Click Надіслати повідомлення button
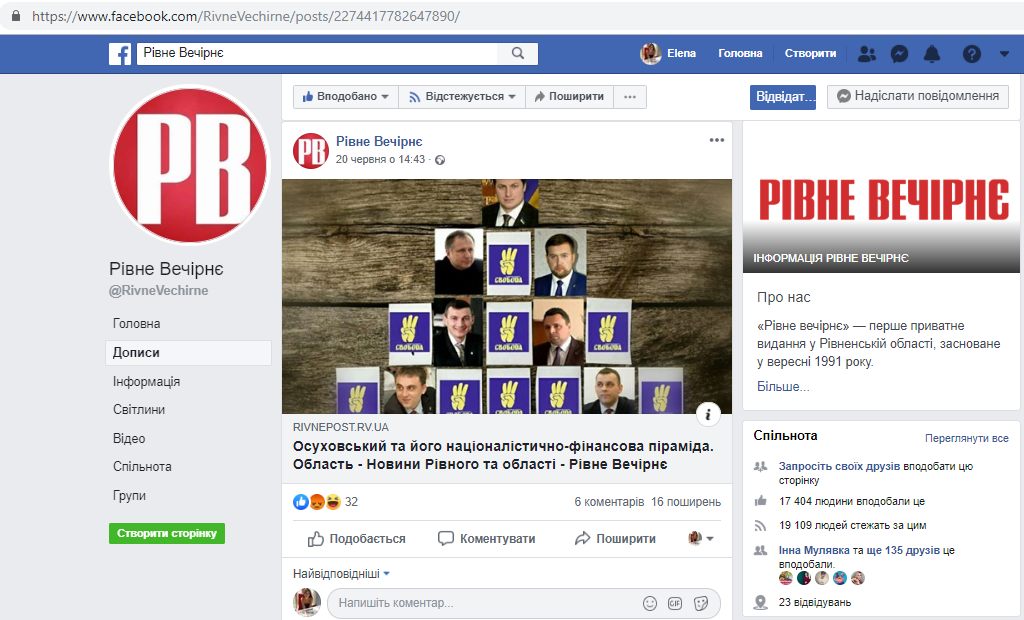Viewport: 1024px width, 620px height. point(918,96)
